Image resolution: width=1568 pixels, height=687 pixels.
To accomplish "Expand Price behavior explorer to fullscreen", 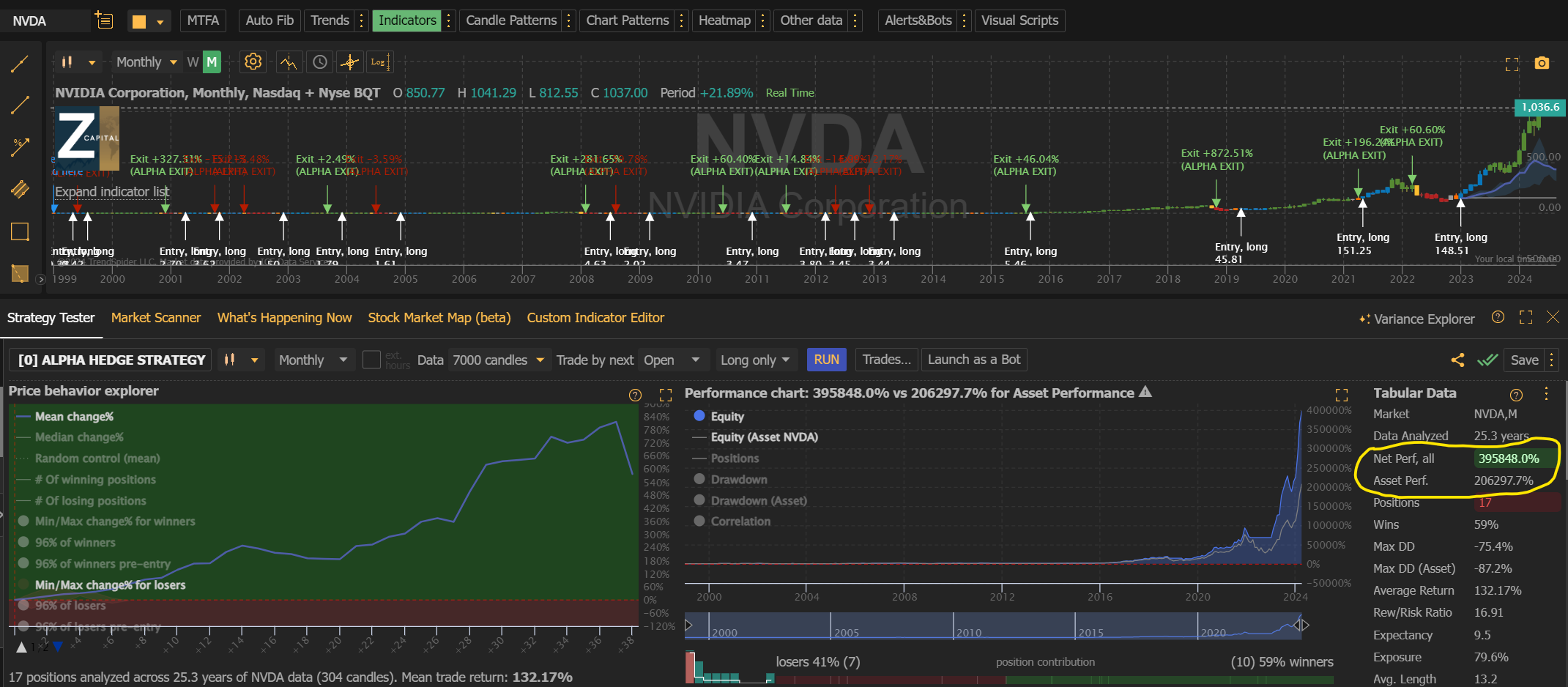I will tap(666, 395).
